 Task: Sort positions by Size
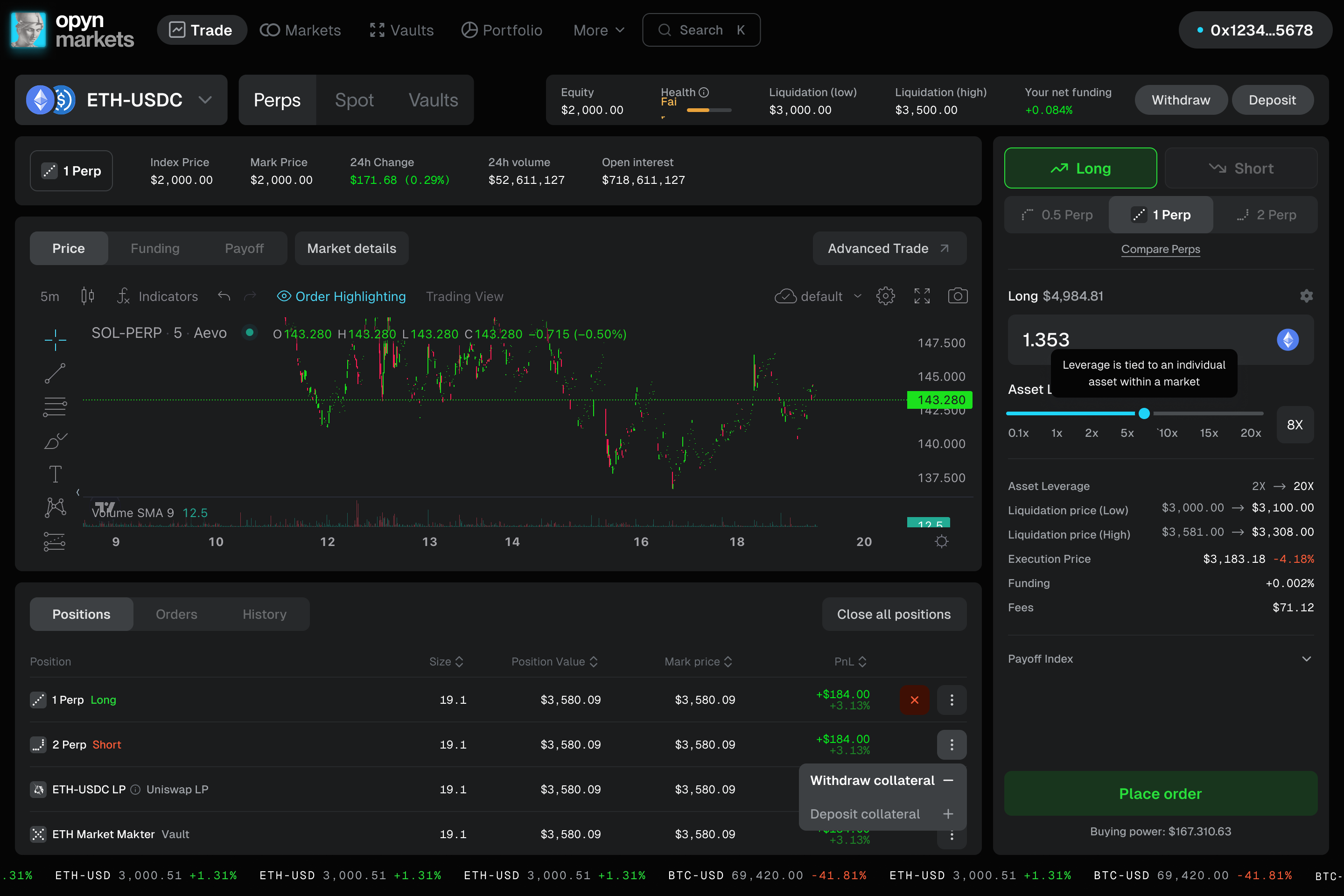pyautogui.click(x=447, y=662)
